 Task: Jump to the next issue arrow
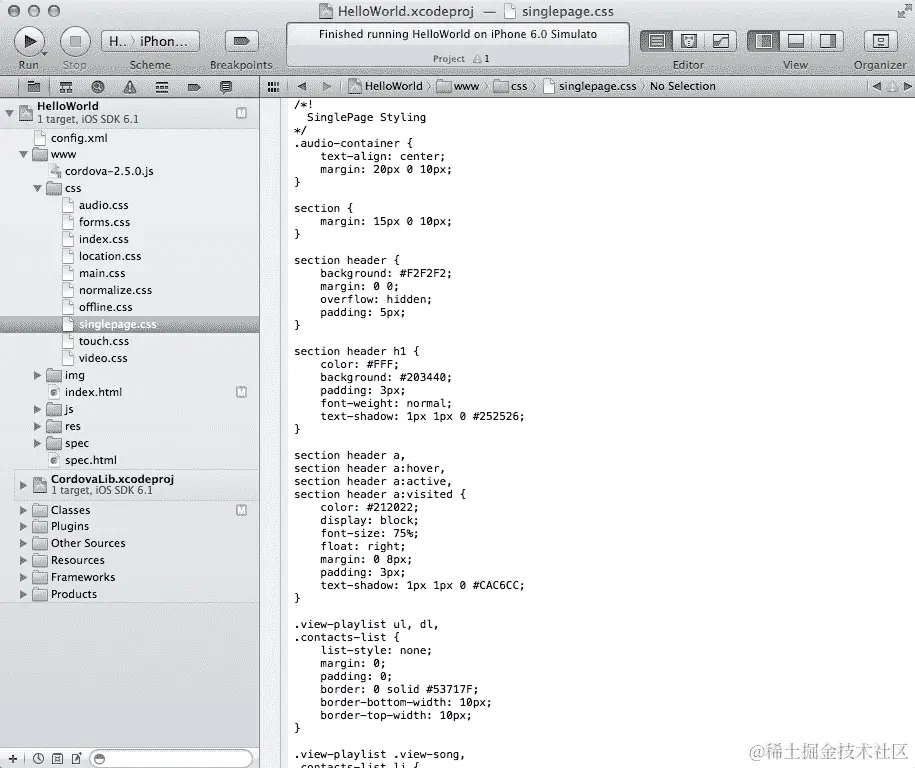pyautogui.click(x=907, y=86)
